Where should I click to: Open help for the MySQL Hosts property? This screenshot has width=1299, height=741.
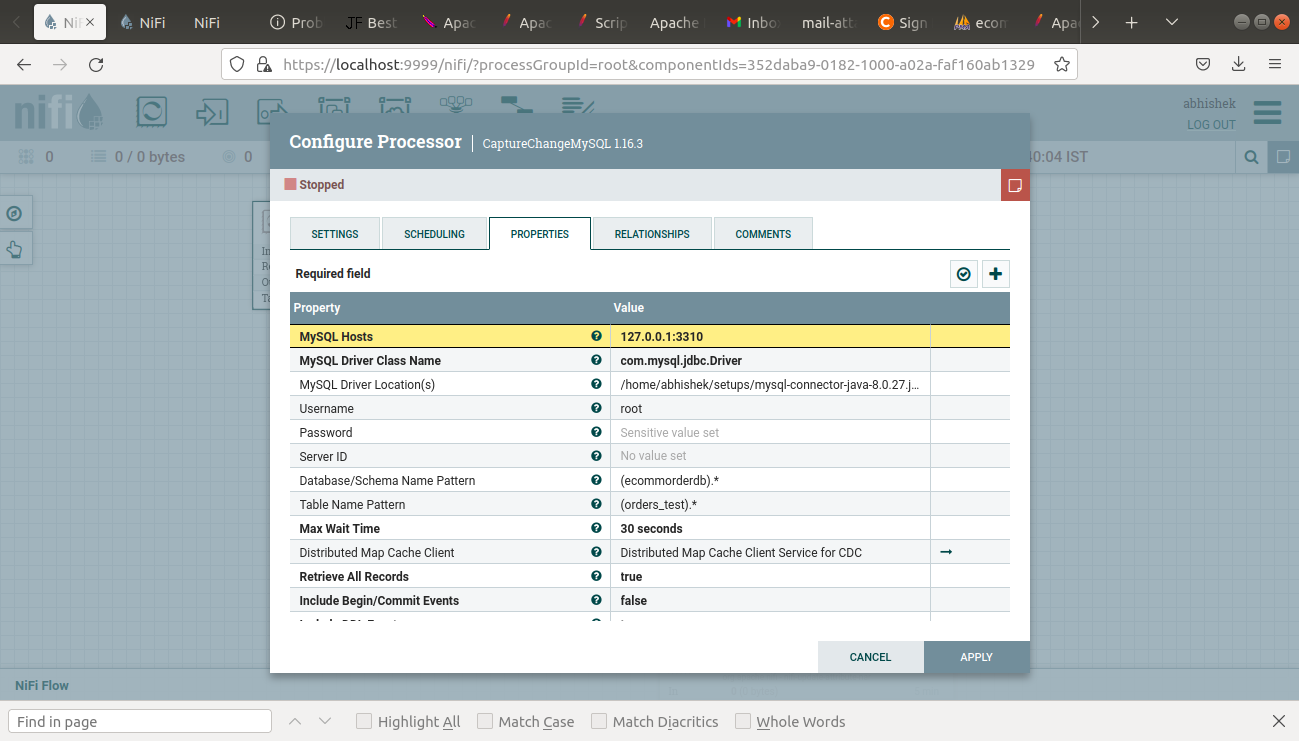(x=596, y=336)
